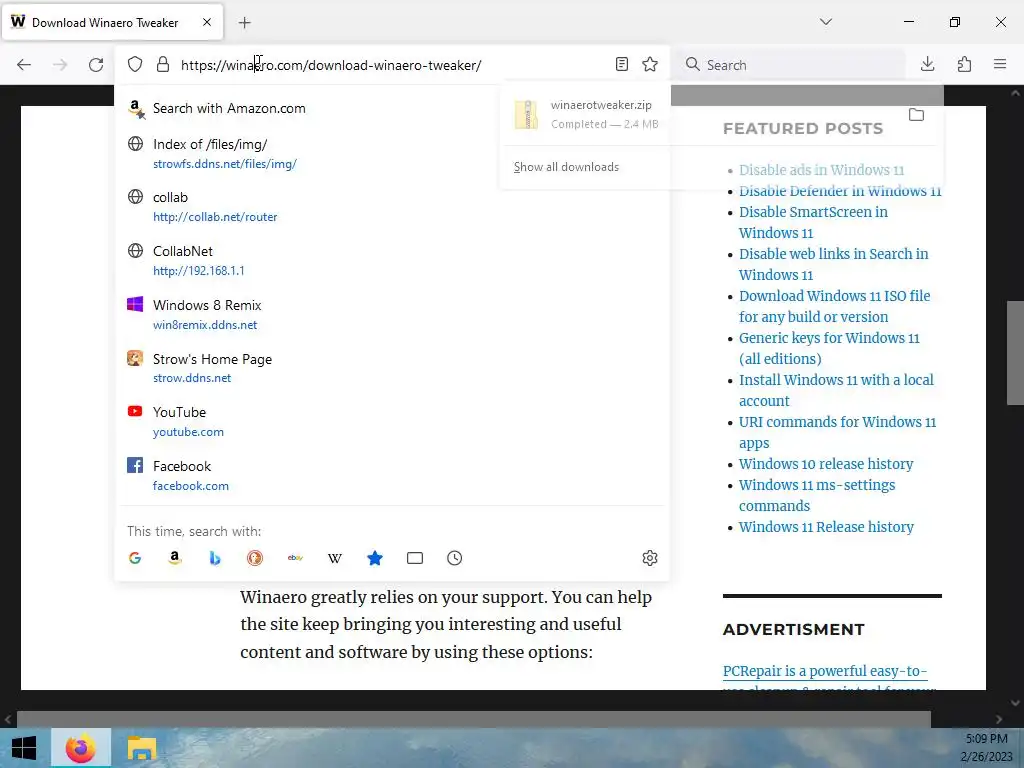Open the Downloads toolbar button
Screen dimensions: 1024x768
pos(927,64)
